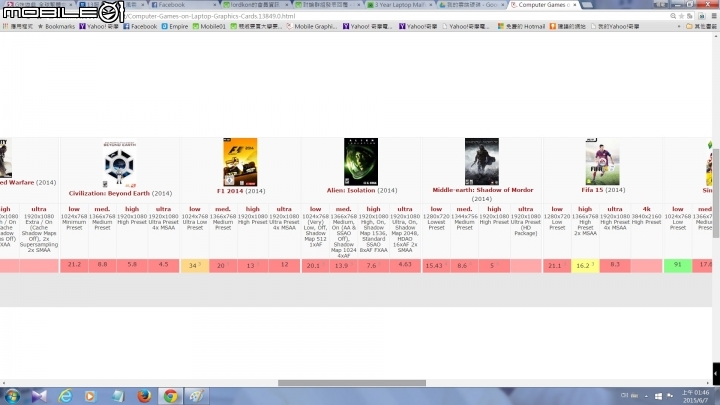Open the Facebook bookmark in bookmarks bar

coord(140,27)
